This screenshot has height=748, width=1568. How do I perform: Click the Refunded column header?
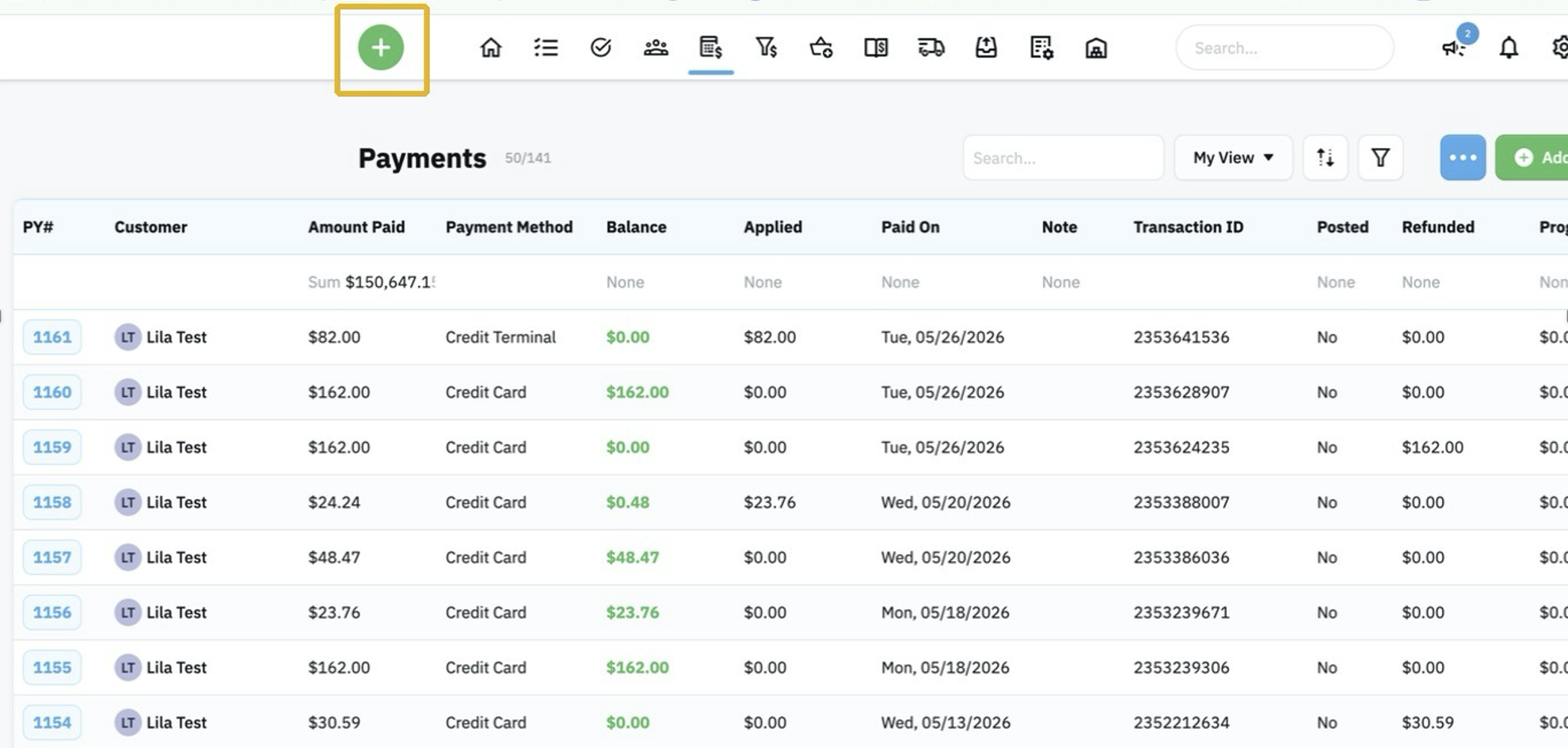tap(1438, 227)
